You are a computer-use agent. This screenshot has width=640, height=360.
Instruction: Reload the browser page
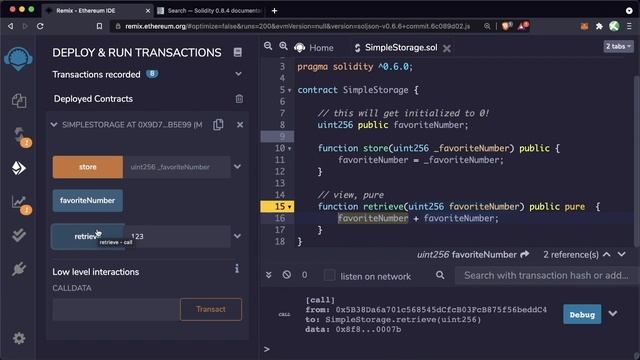click(40, 26)
